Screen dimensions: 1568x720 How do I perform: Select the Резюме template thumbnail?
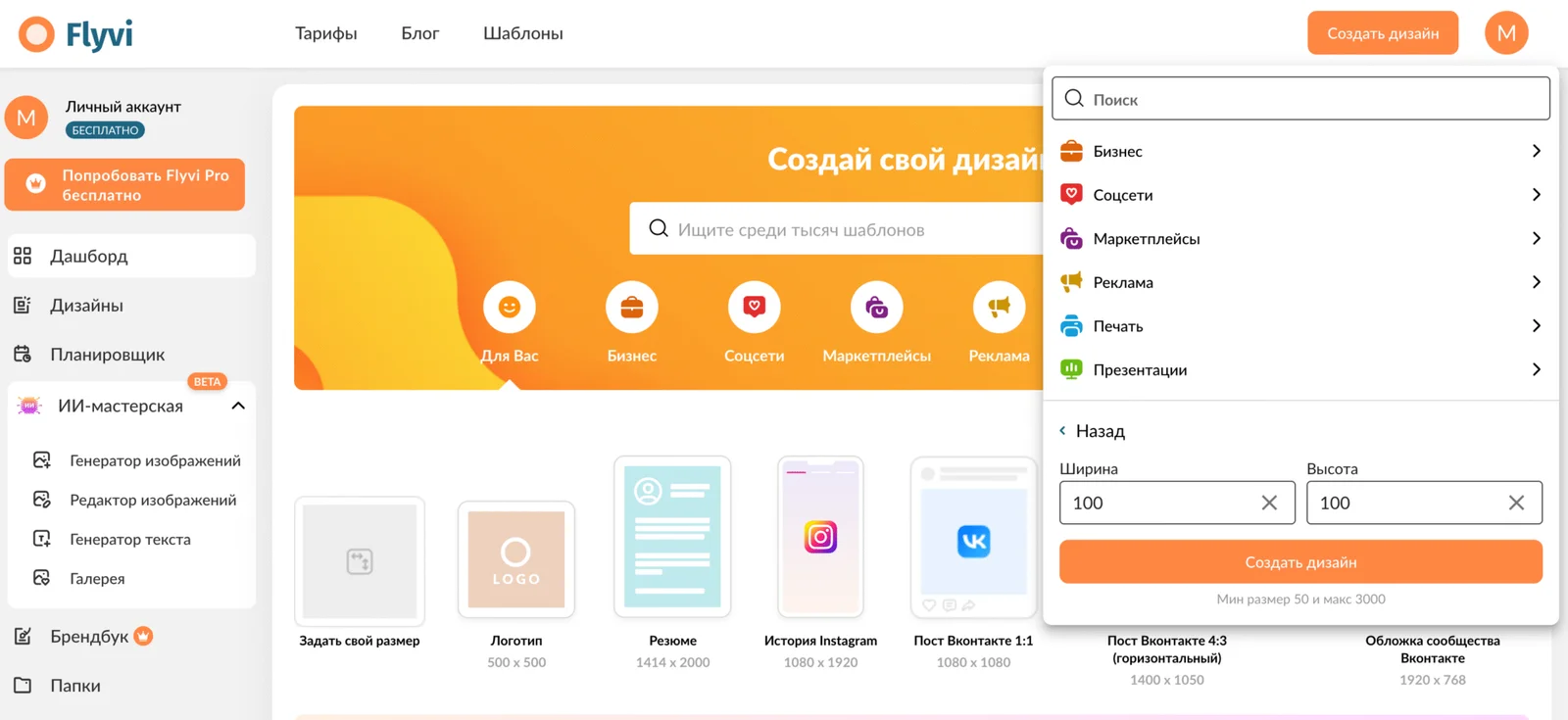click(672, 537)
